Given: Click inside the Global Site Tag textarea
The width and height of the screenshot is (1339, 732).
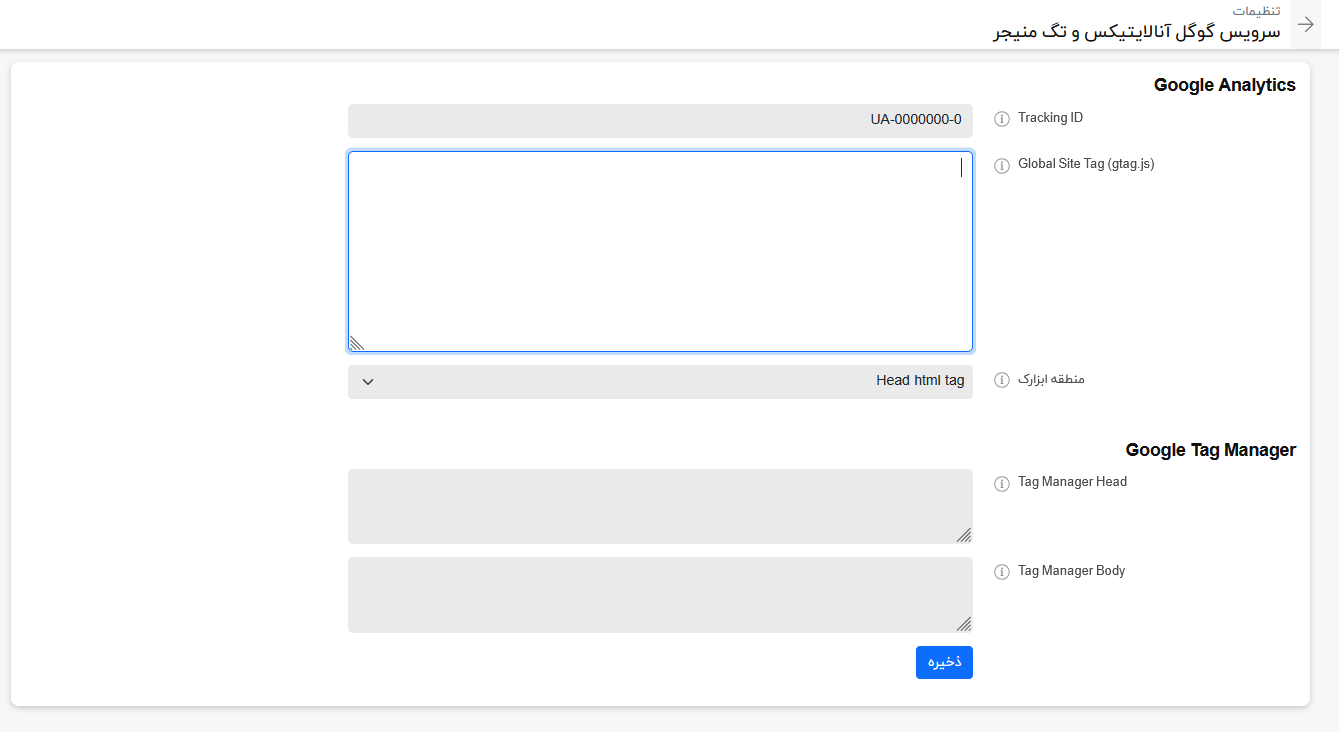Looking at the screenshot, I should tap(660, 251).
